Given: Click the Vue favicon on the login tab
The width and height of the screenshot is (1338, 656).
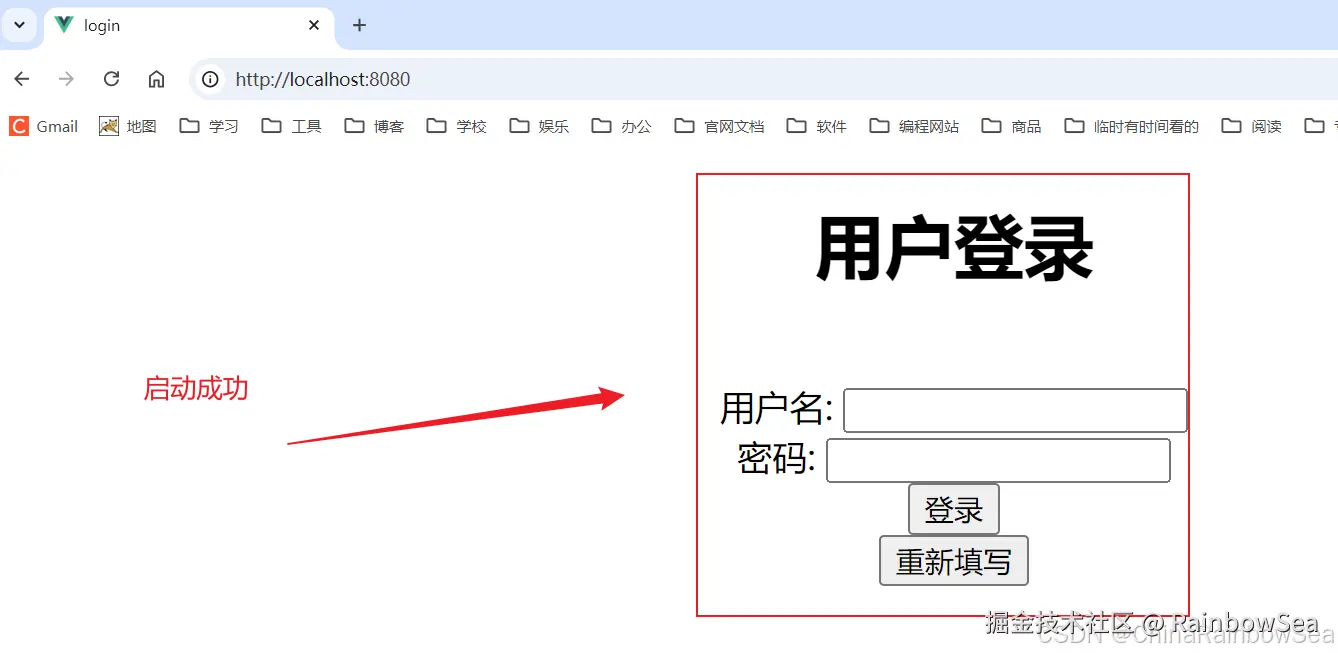Looking at the screenshot, I should [65, 26].
